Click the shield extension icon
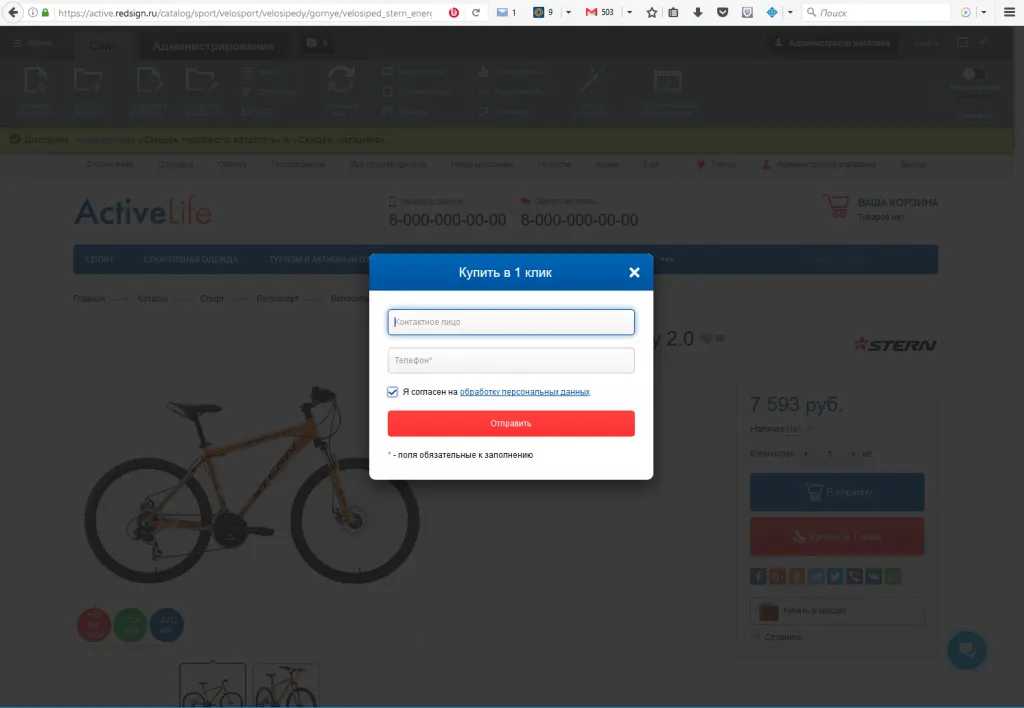 pos(747,12)
